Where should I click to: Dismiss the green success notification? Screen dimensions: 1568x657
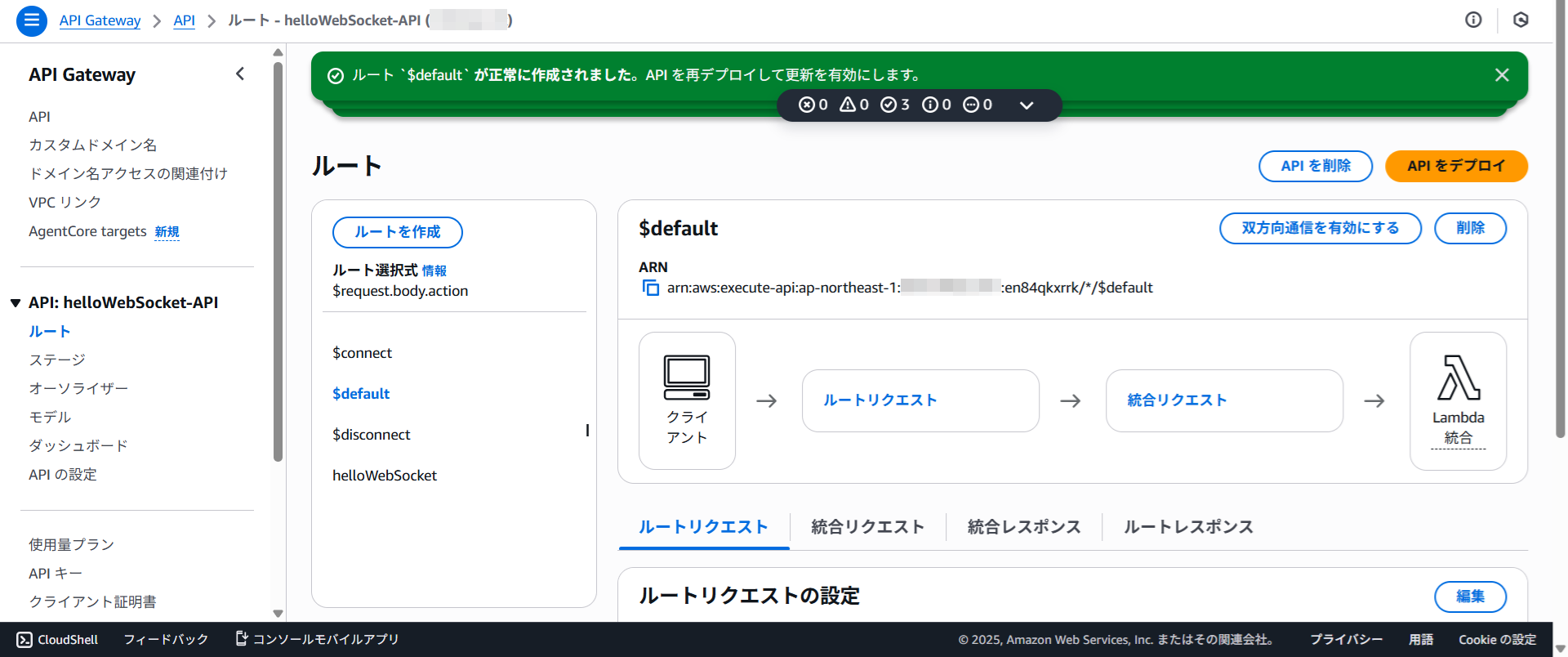coord(1501,75)
